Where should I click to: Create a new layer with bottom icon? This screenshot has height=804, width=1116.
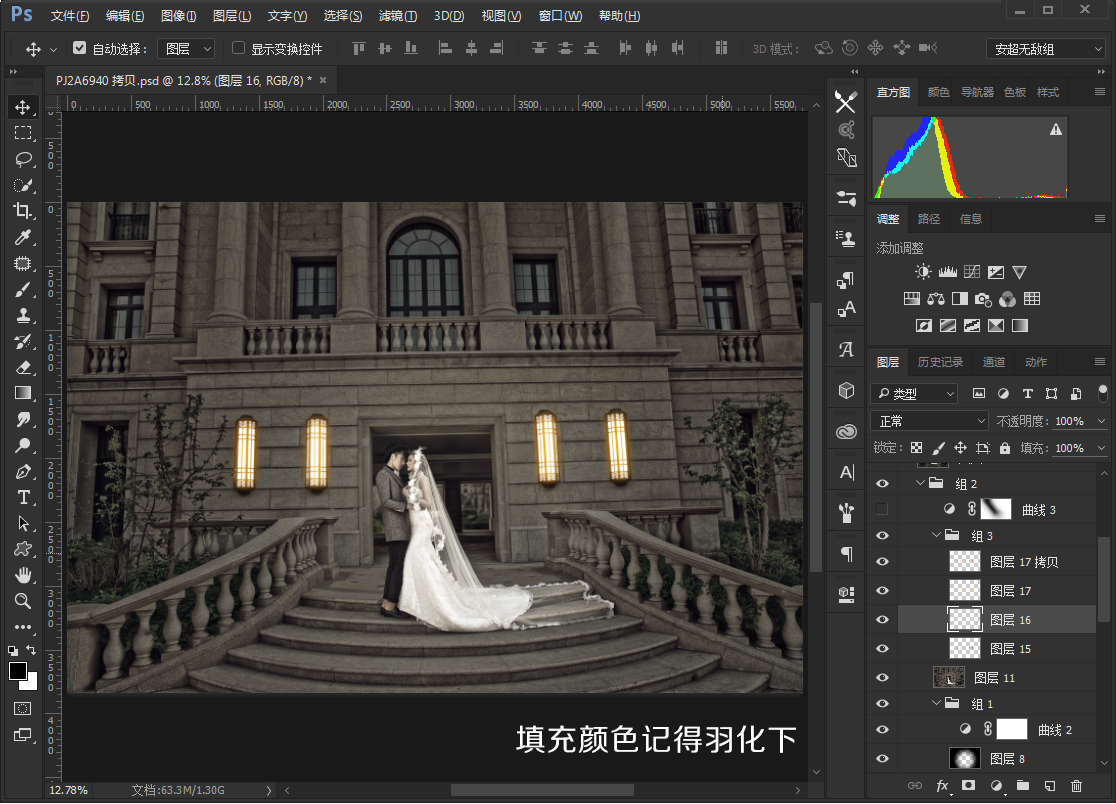(1050, 786)
